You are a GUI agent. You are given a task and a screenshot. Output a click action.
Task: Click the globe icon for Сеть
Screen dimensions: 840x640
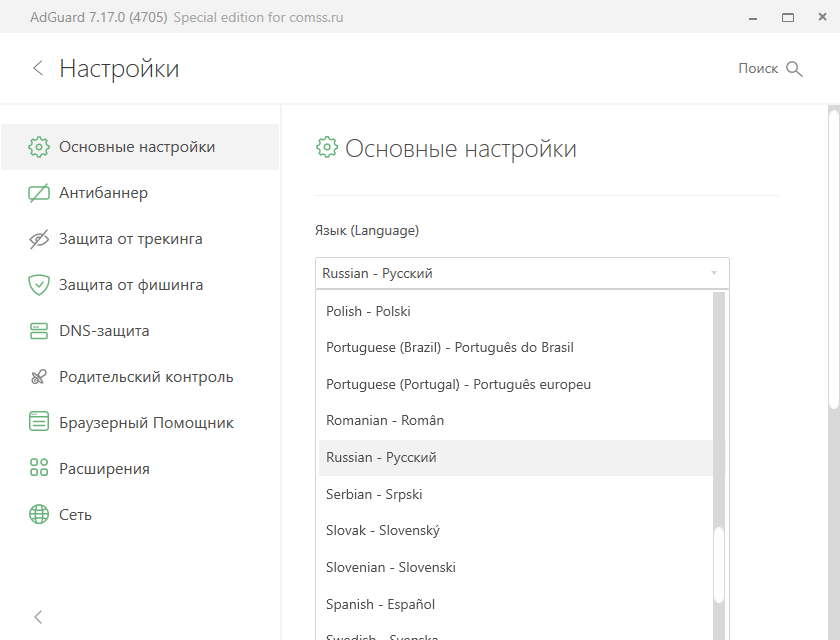[39, 514]
